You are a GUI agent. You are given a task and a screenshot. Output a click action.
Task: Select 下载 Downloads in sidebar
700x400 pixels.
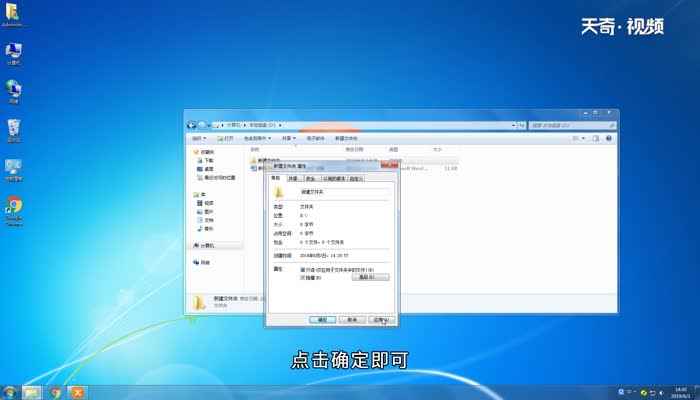point(205,161)
